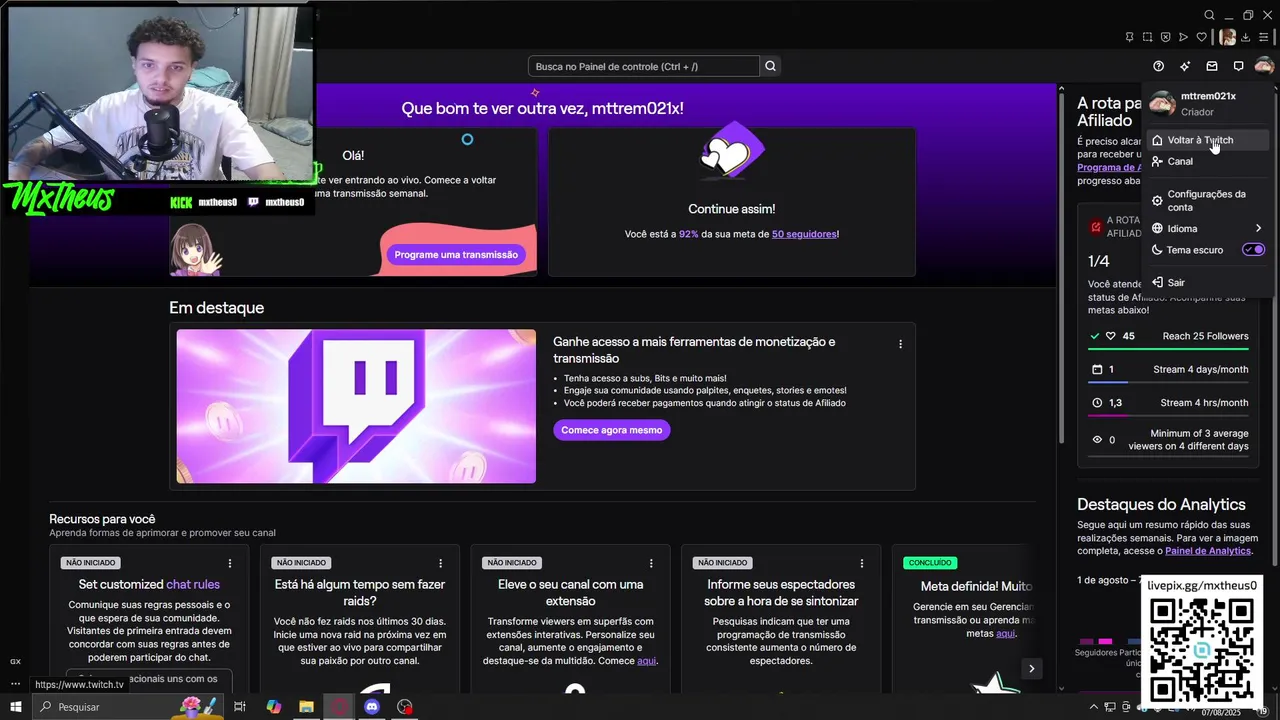Image resolution: width=1280 pixels, height=720 pixels.
Task: Open the chat rules link
Action: [x=193, y=584]
